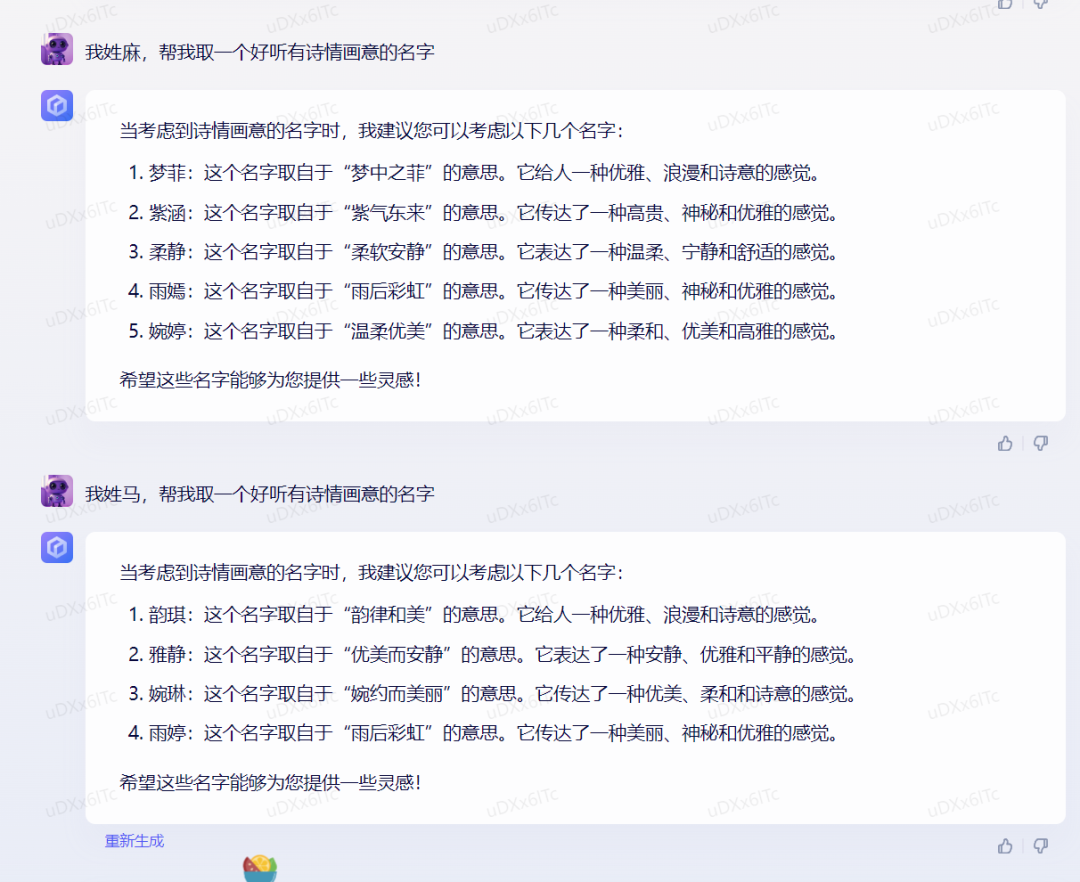This screenshot has height=882, width=1080.
Task: Click the bot avatar of the first reply
Action: click(57, 105)
